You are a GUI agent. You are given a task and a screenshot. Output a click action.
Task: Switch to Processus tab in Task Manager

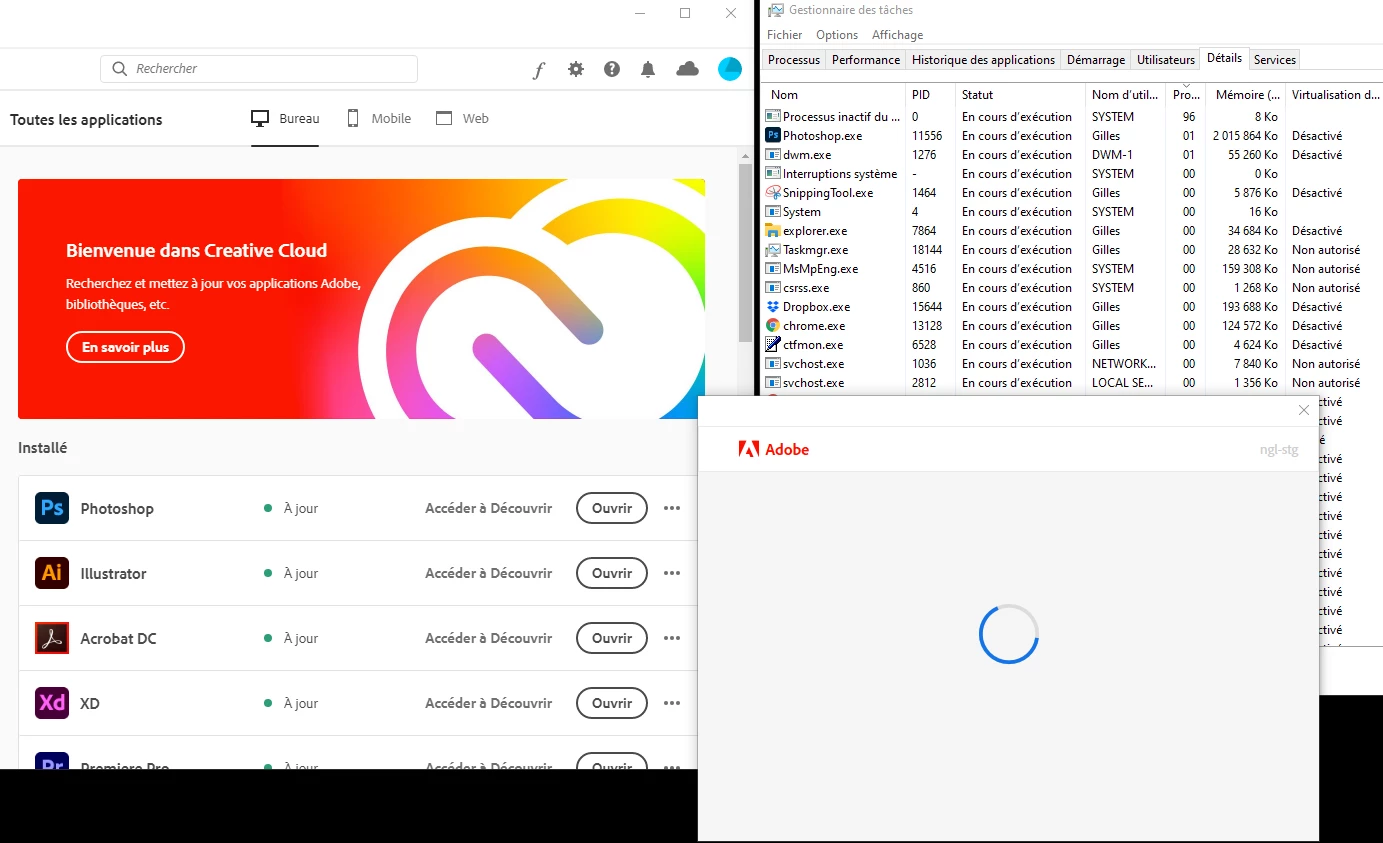(794, 60)
